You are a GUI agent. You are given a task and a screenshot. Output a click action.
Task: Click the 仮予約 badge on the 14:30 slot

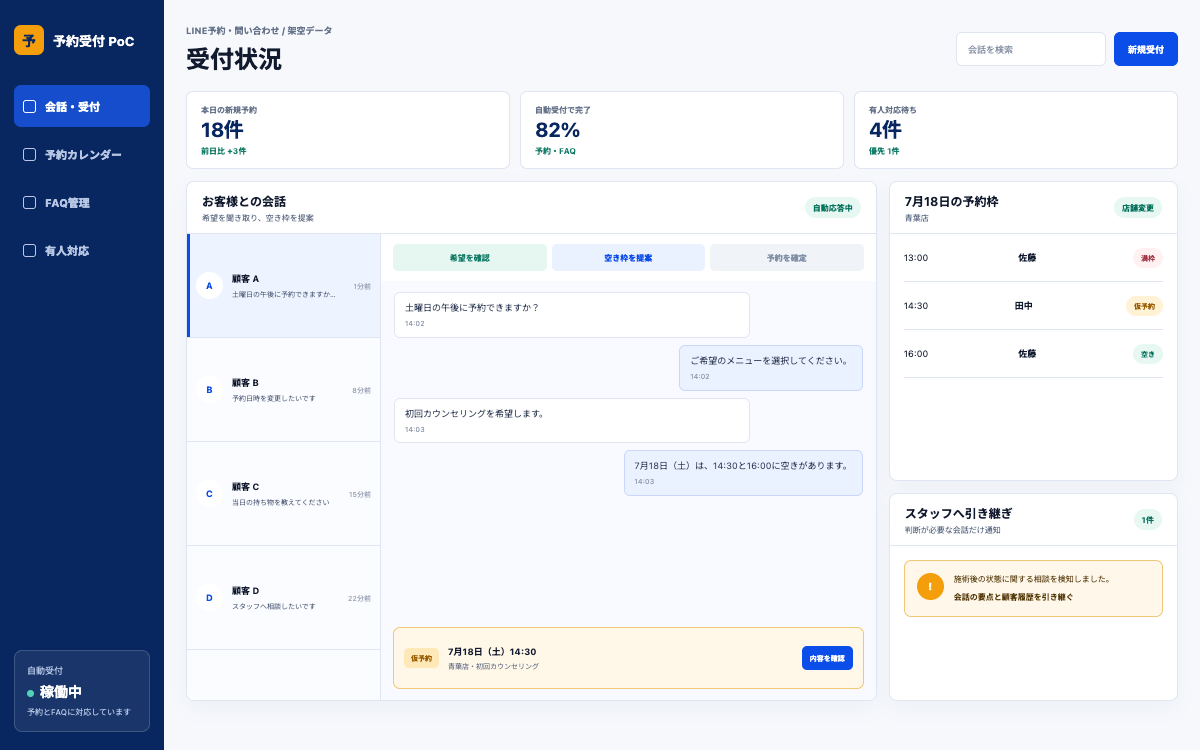point(1145,306)
